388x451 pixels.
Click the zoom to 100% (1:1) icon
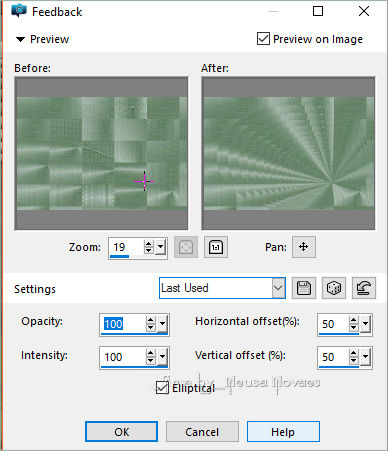[216, 247]
